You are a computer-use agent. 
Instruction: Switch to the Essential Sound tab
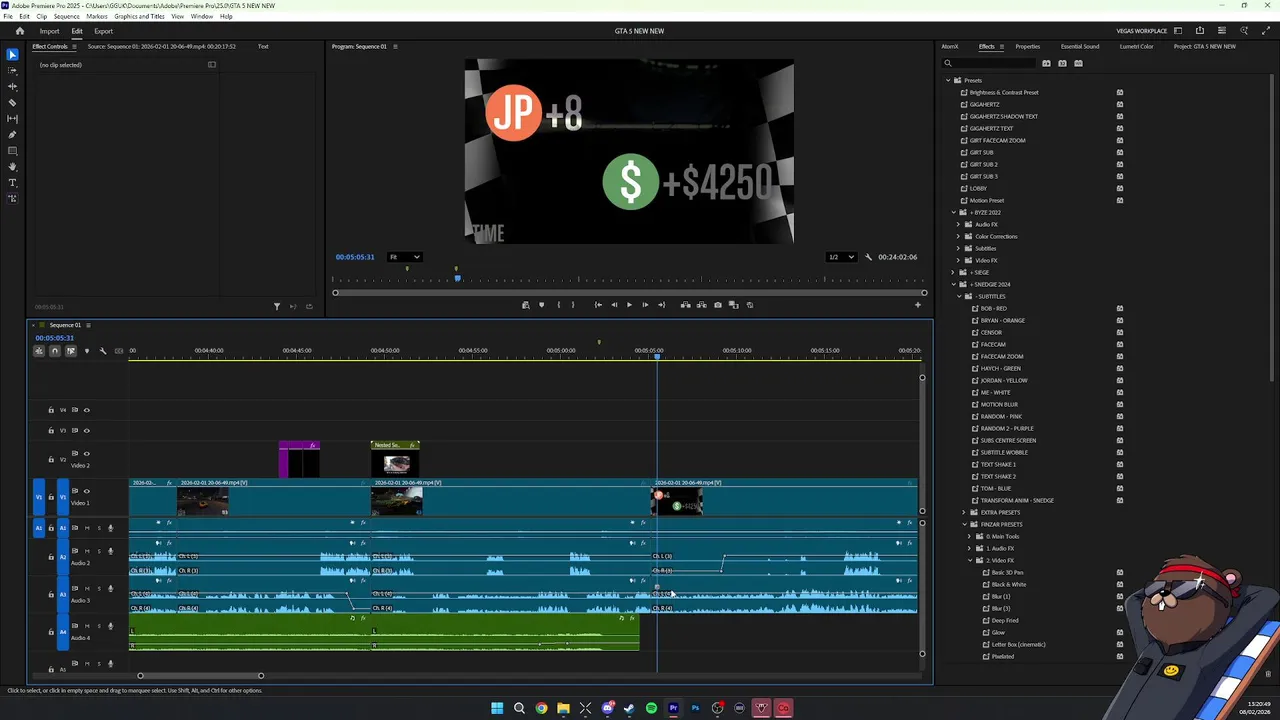pyautogui.click(x=1080, y=46)
